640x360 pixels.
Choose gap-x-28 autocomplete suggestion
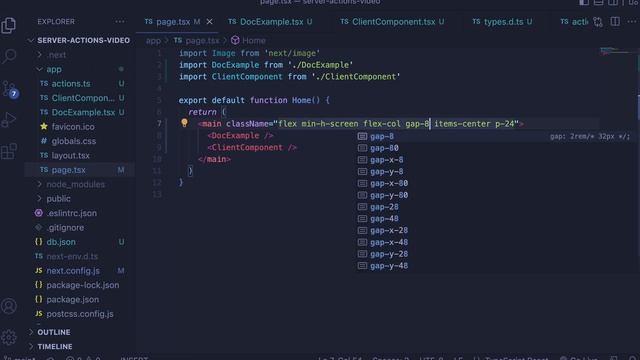[493, 231]
